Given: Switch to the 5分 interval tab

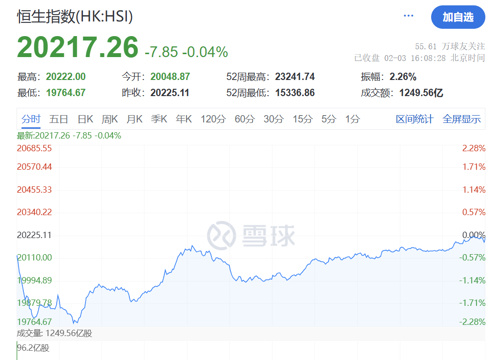Looking at the screenshot, I should tap(328, 119).
